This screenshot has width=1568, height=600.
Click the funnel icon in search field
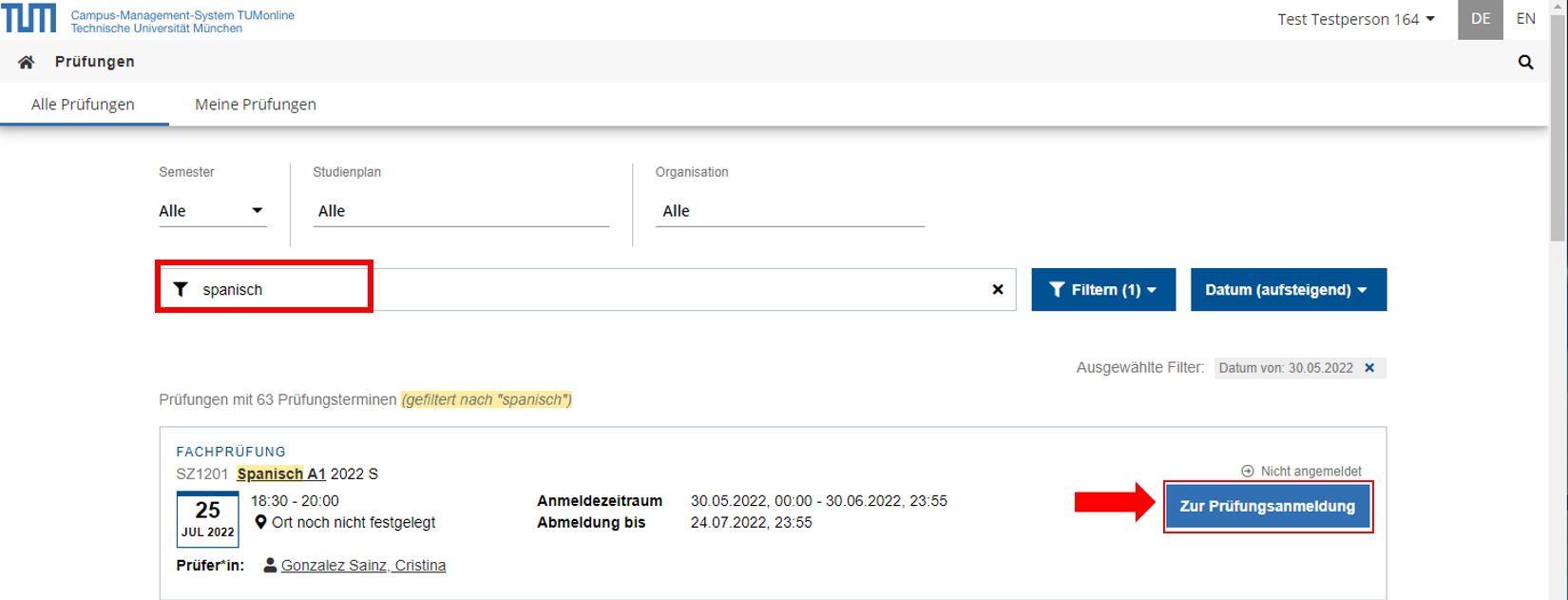pyautogui.click(x=181, y=290)
